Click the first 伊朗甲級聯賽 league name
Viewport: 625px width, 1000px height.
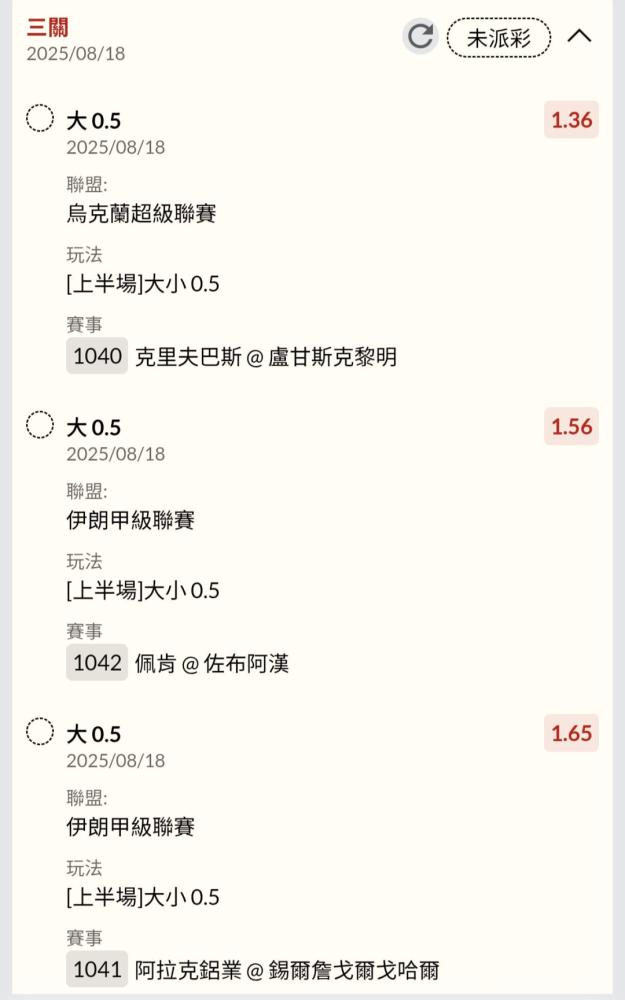pos(130,520)
